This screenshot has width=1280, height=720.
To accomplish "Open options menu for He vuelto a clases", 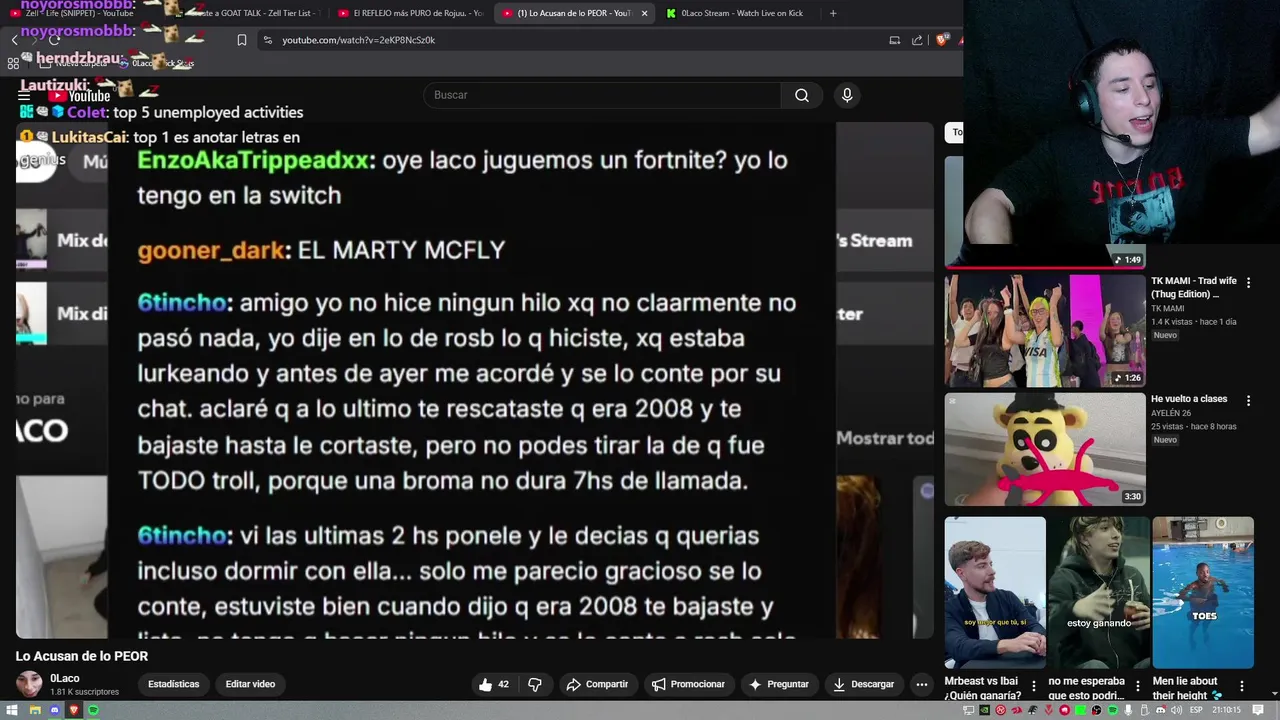I will coord(1248,400).
